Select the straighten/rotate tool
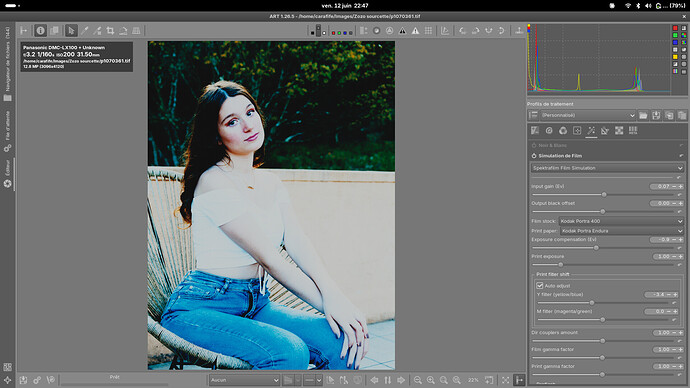 pyautogui.click(x=123, y=30)
